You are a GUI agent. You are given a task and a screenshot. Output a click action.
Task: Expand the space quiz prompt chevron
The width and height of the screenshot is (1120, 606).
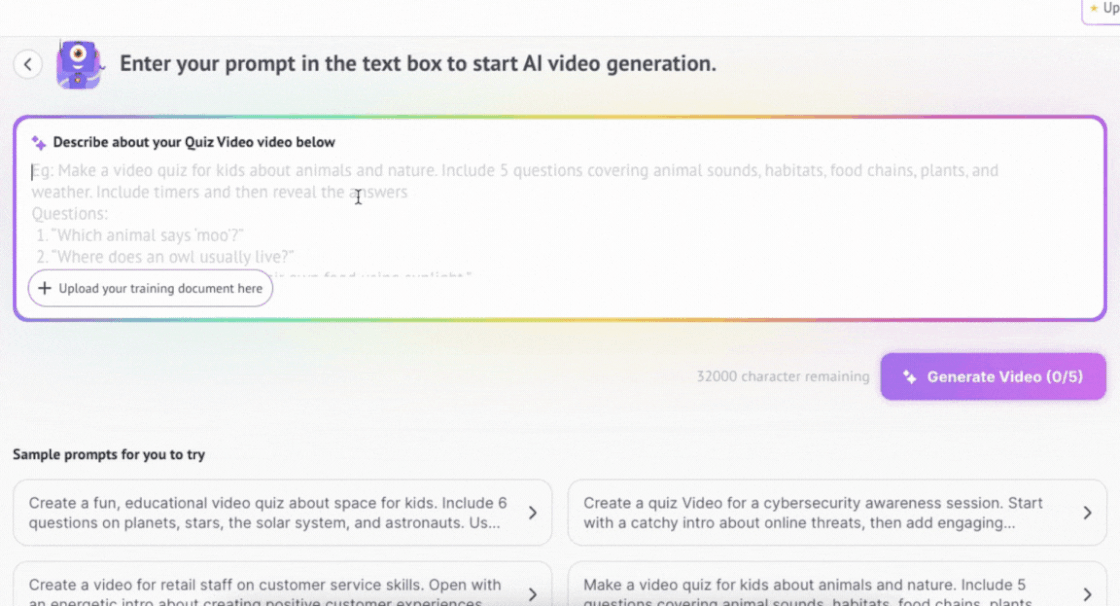(x=532, y=513)
